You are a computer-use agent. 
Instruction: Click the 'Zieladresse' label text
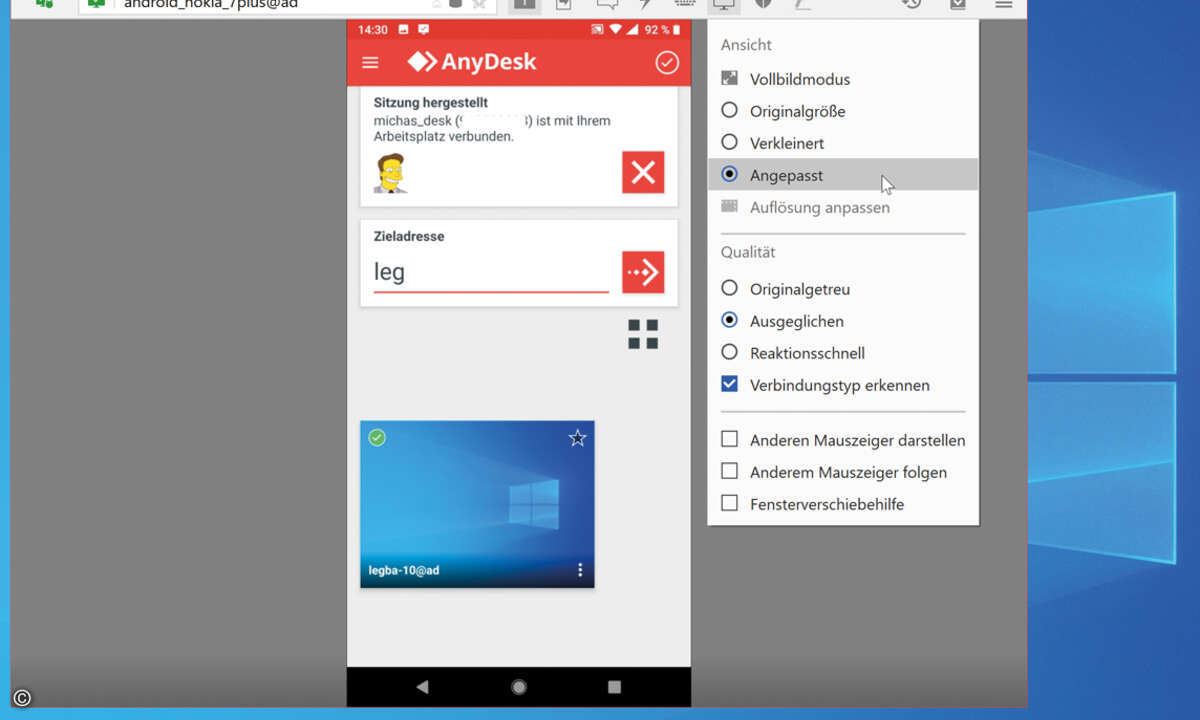409,237
